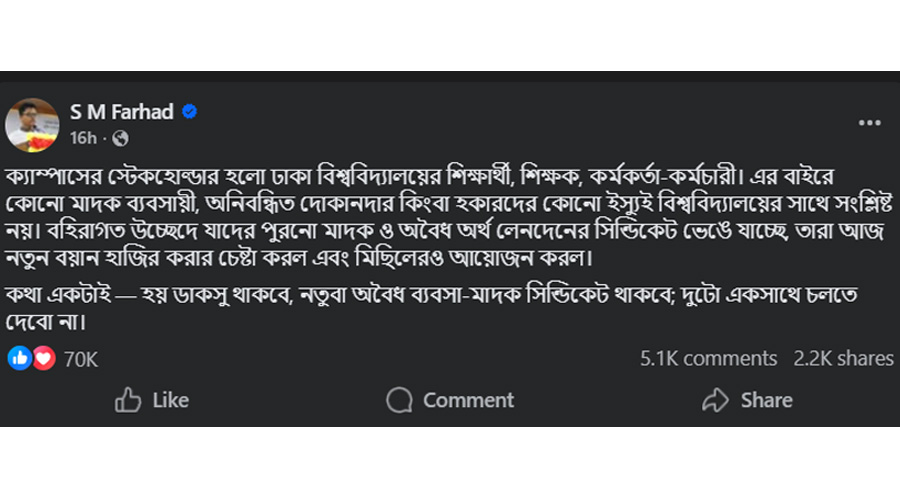
Task: View the 5.1K comments
Action: 708,358
